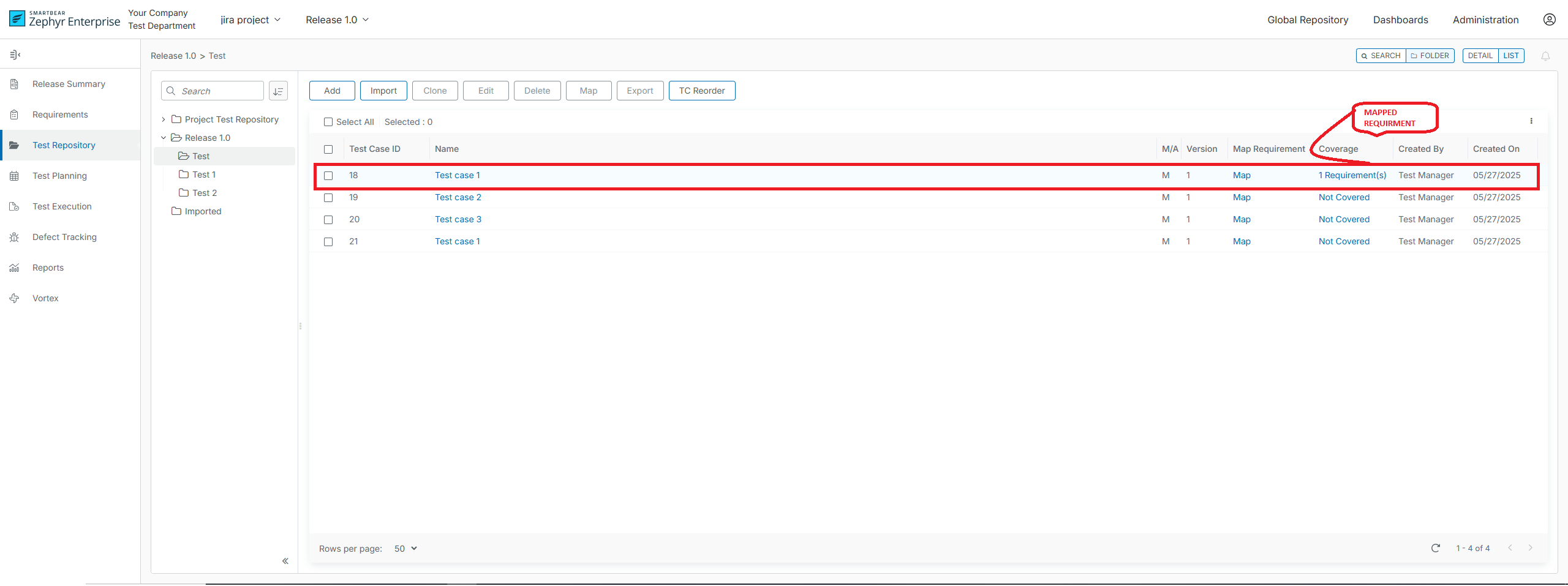The image size is (1568, 586).
Task: Open the Administration menu
Action: (1485, 19)
